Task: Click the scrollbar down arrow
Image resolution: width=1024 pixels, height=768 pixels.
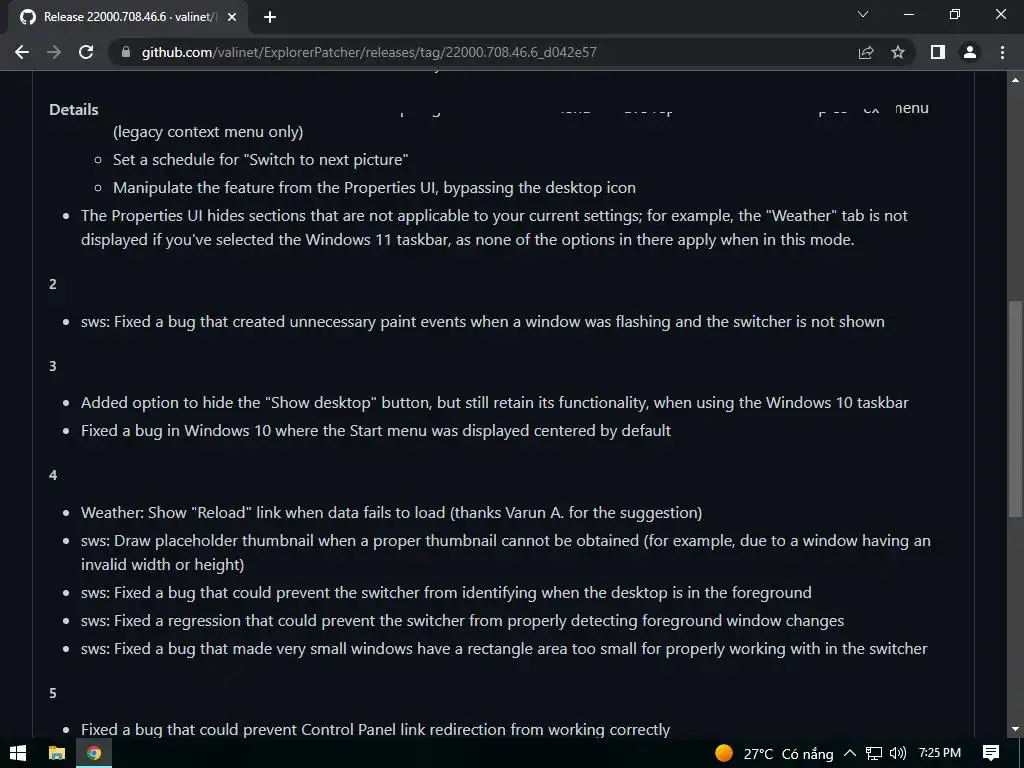Action: [1015, 729]
